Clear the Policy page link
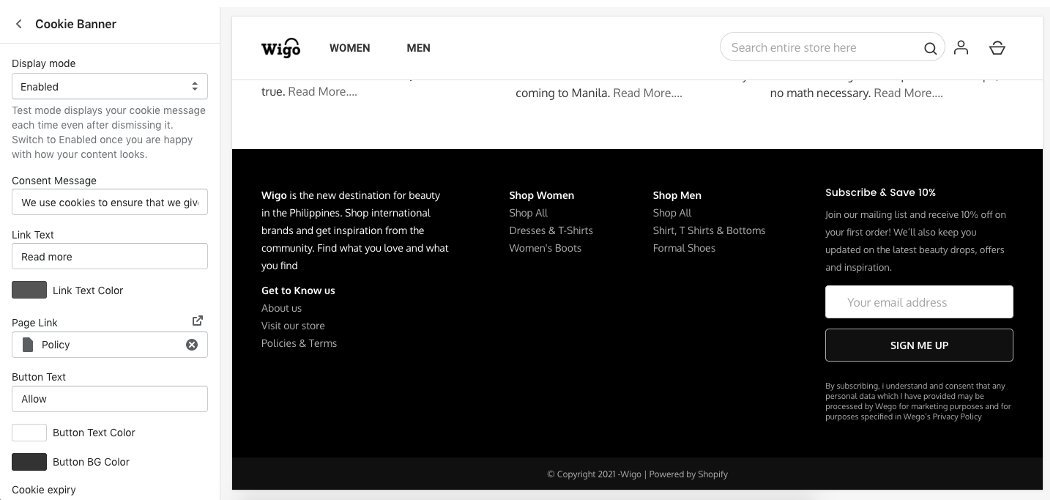 coord(192,345)
